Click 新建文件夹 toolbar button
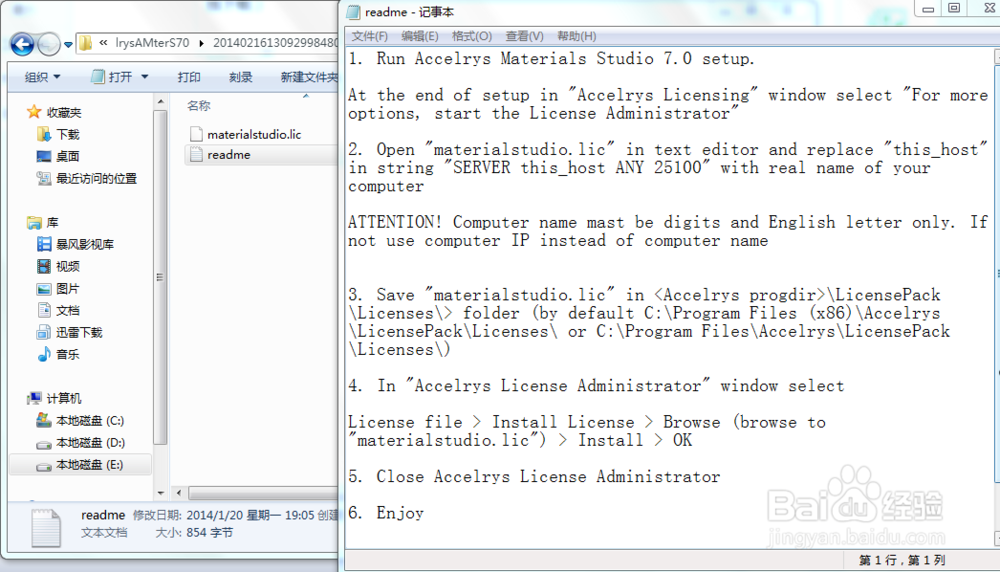Screen dimensions: 1000x572 [309, 77]
